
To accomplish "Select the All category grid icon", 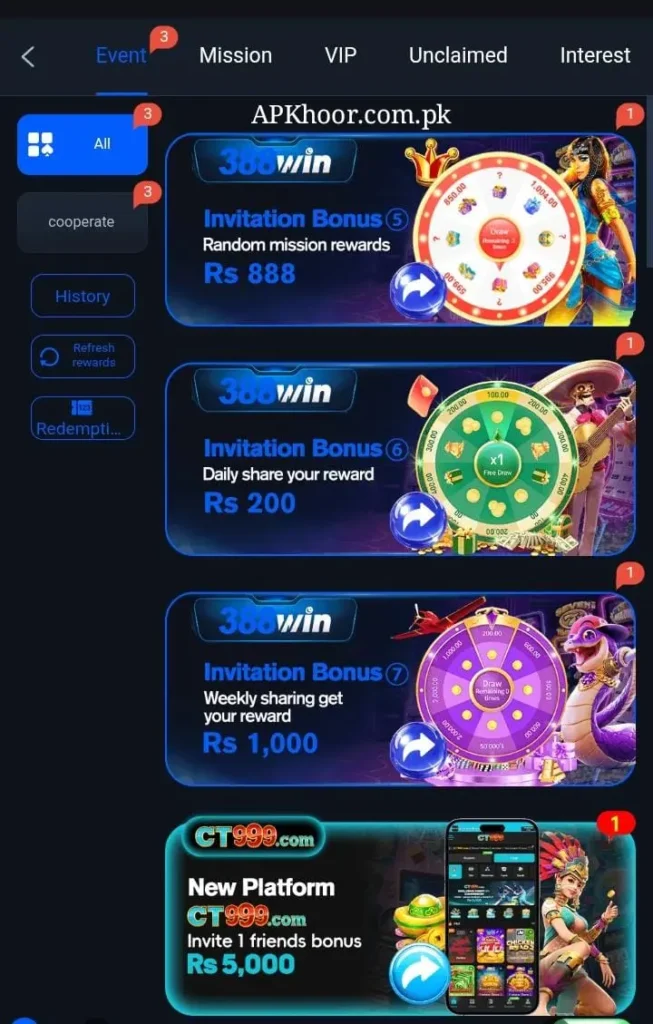I will coord(40,144).
